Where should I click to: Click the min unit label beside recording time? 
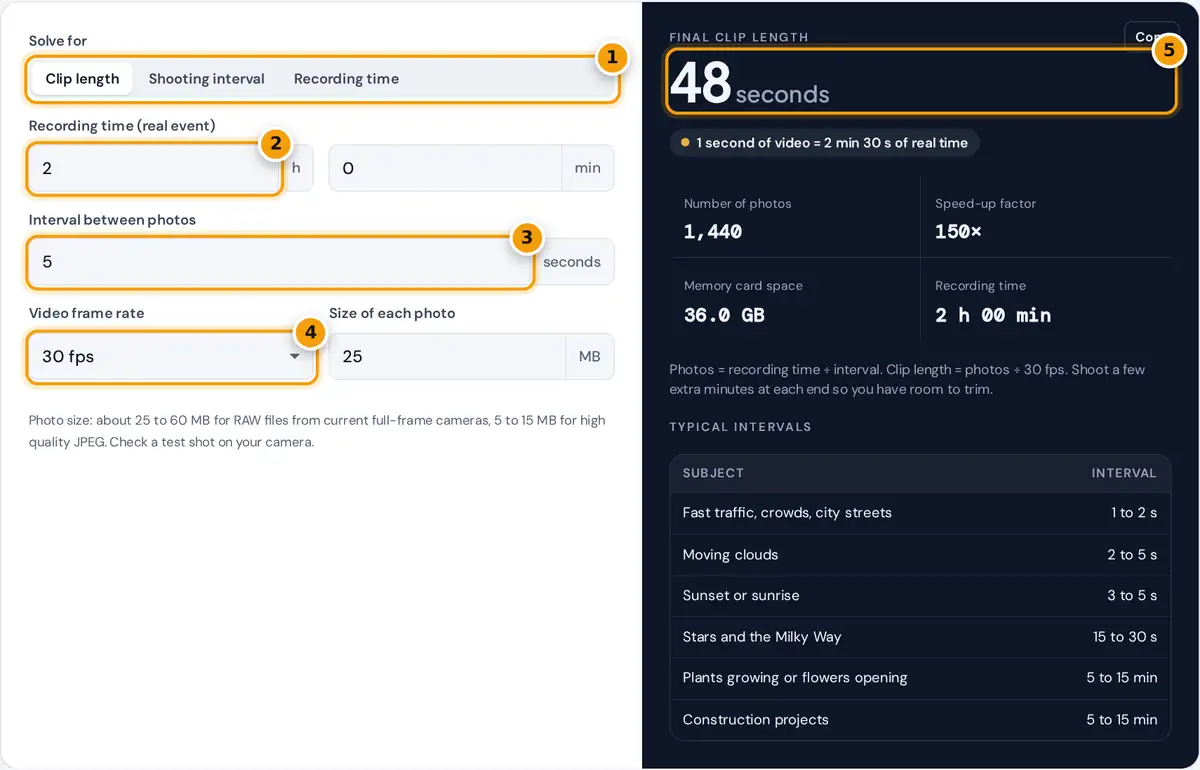pyautogui.click(x=588, y=168)
